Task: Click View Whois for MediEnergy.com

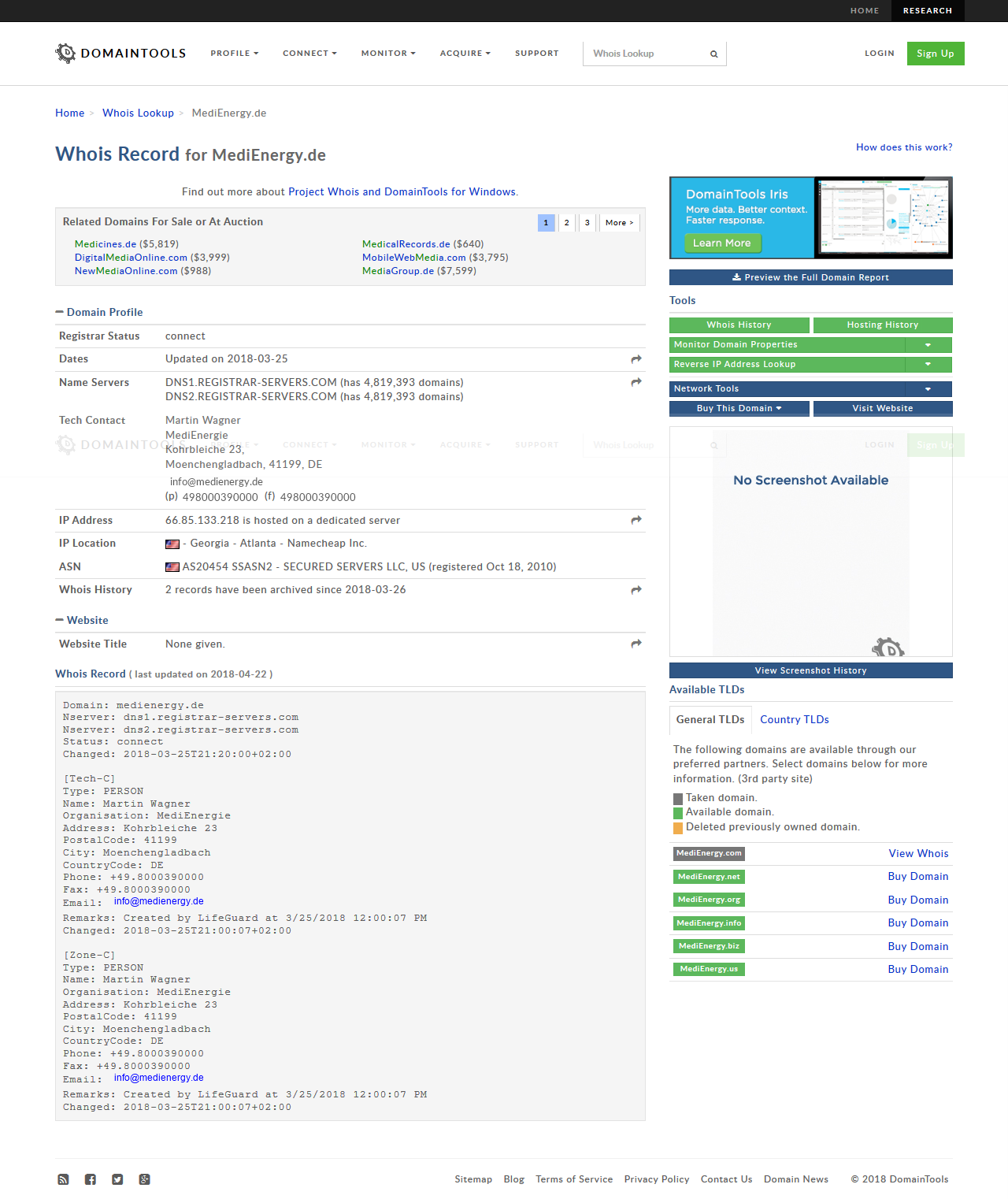Action: click(x=918, y=854)
